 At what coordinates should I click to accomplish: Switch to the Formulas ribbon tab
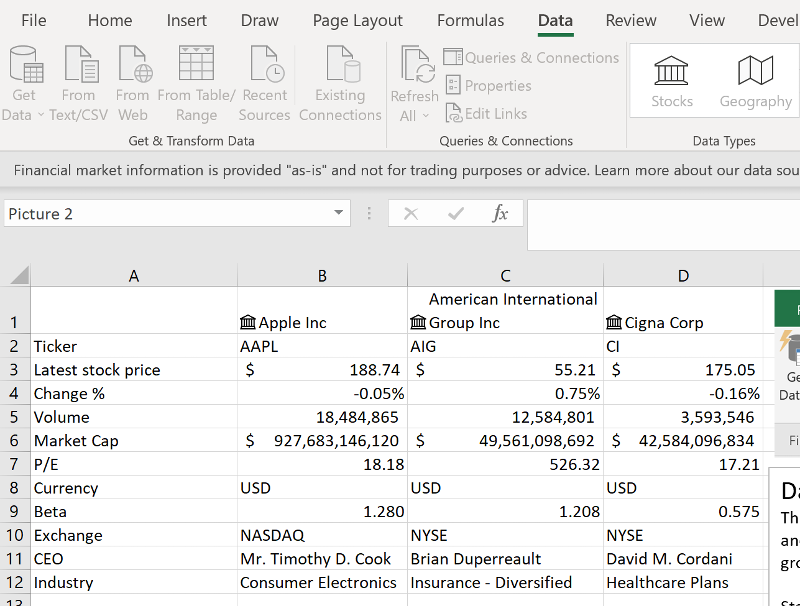pos(470,20)
